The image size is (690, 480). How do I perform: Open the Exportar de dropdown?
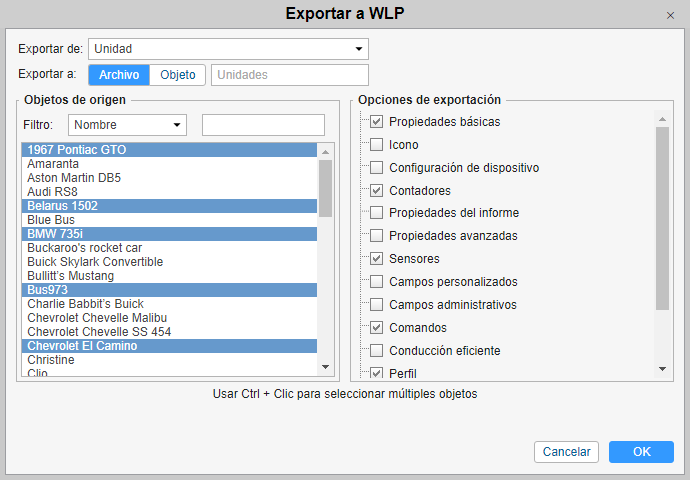[228, 49]
